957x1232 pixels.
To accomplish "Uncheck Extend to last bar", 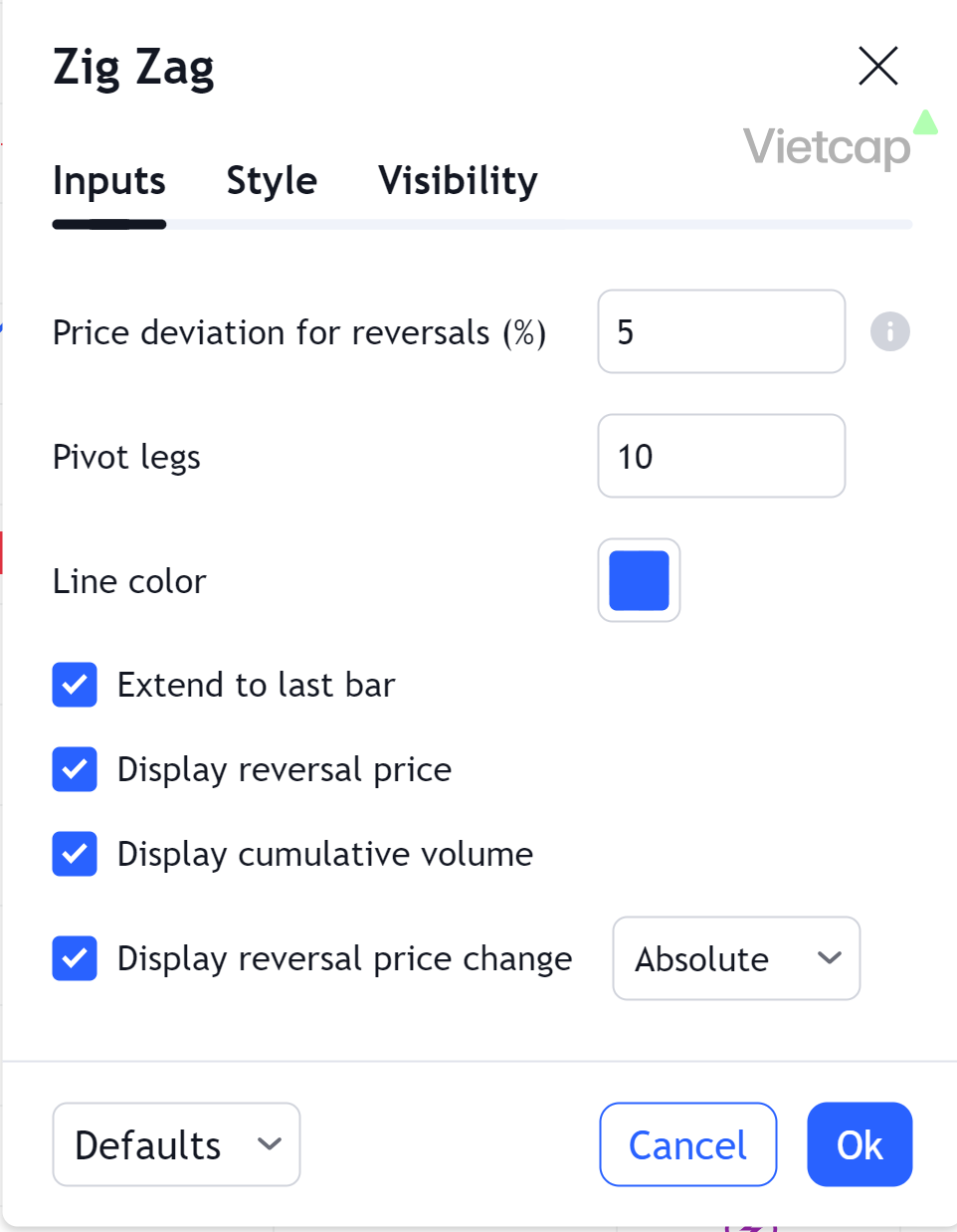I will (x=75, y=685).
